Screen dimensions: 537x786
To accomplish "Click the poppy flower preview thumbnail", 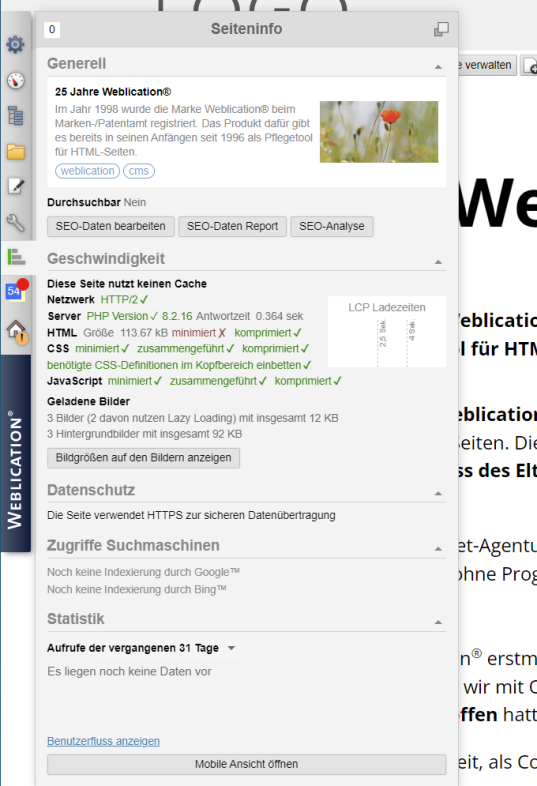I will coord(379,132).
